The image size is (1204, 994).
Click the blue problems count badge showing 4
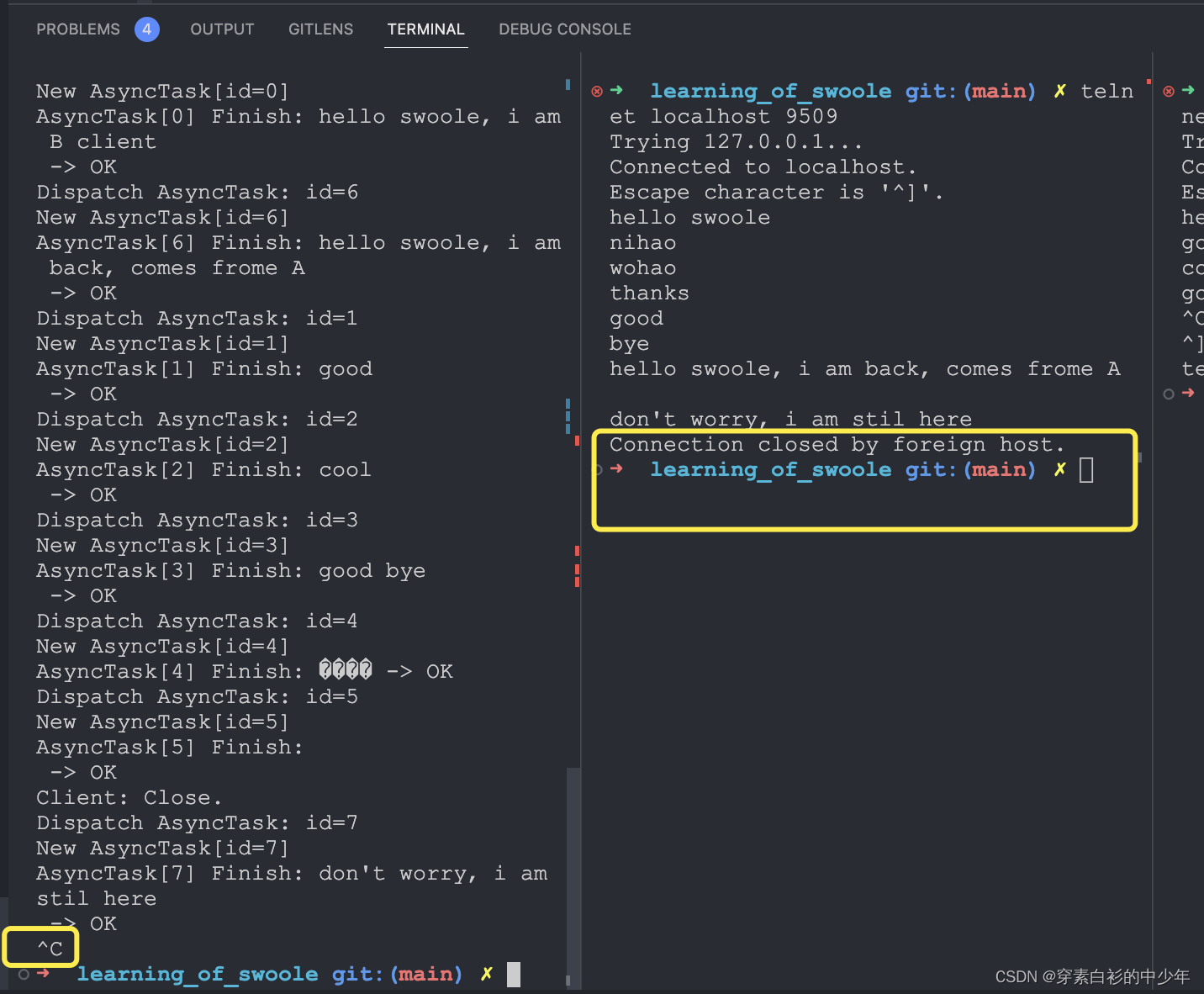[x=147, y=29]
